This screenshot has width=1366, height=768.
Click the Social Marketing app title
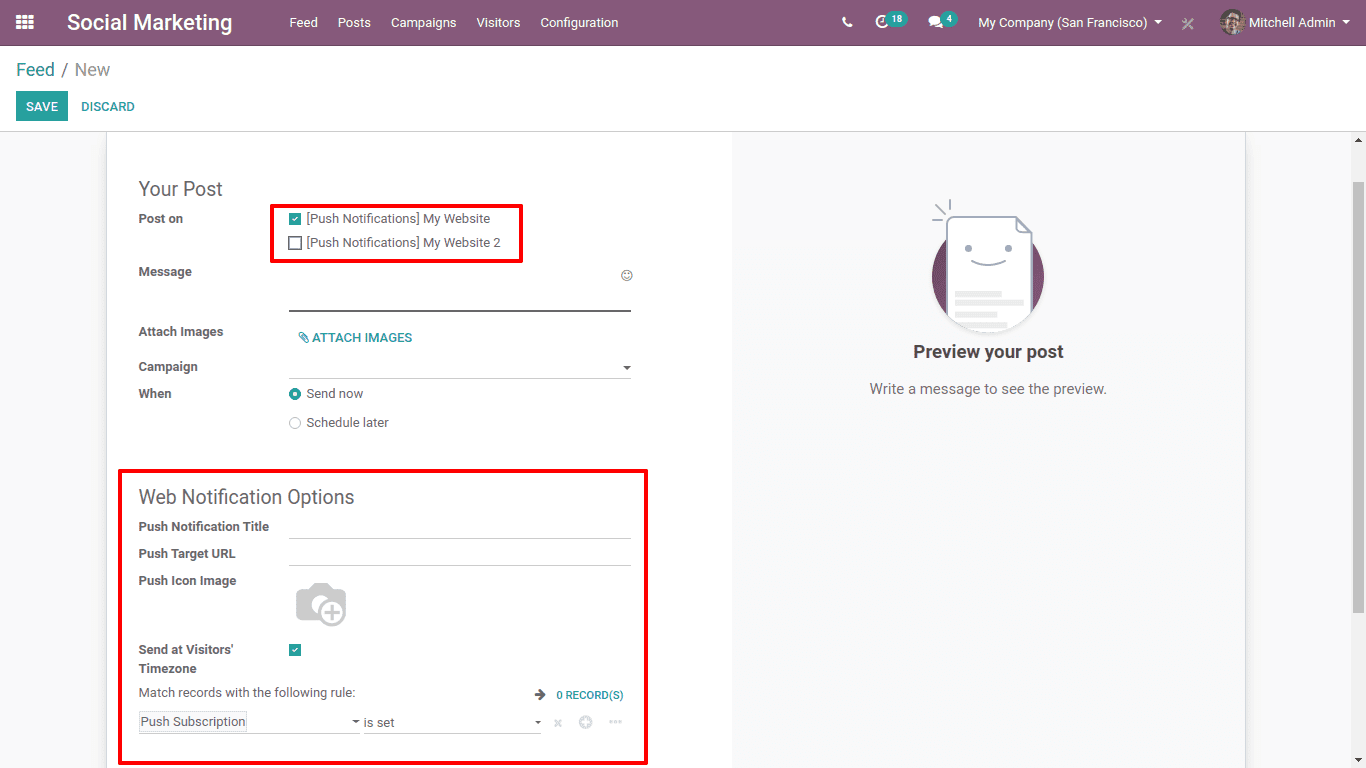(149, 22)
